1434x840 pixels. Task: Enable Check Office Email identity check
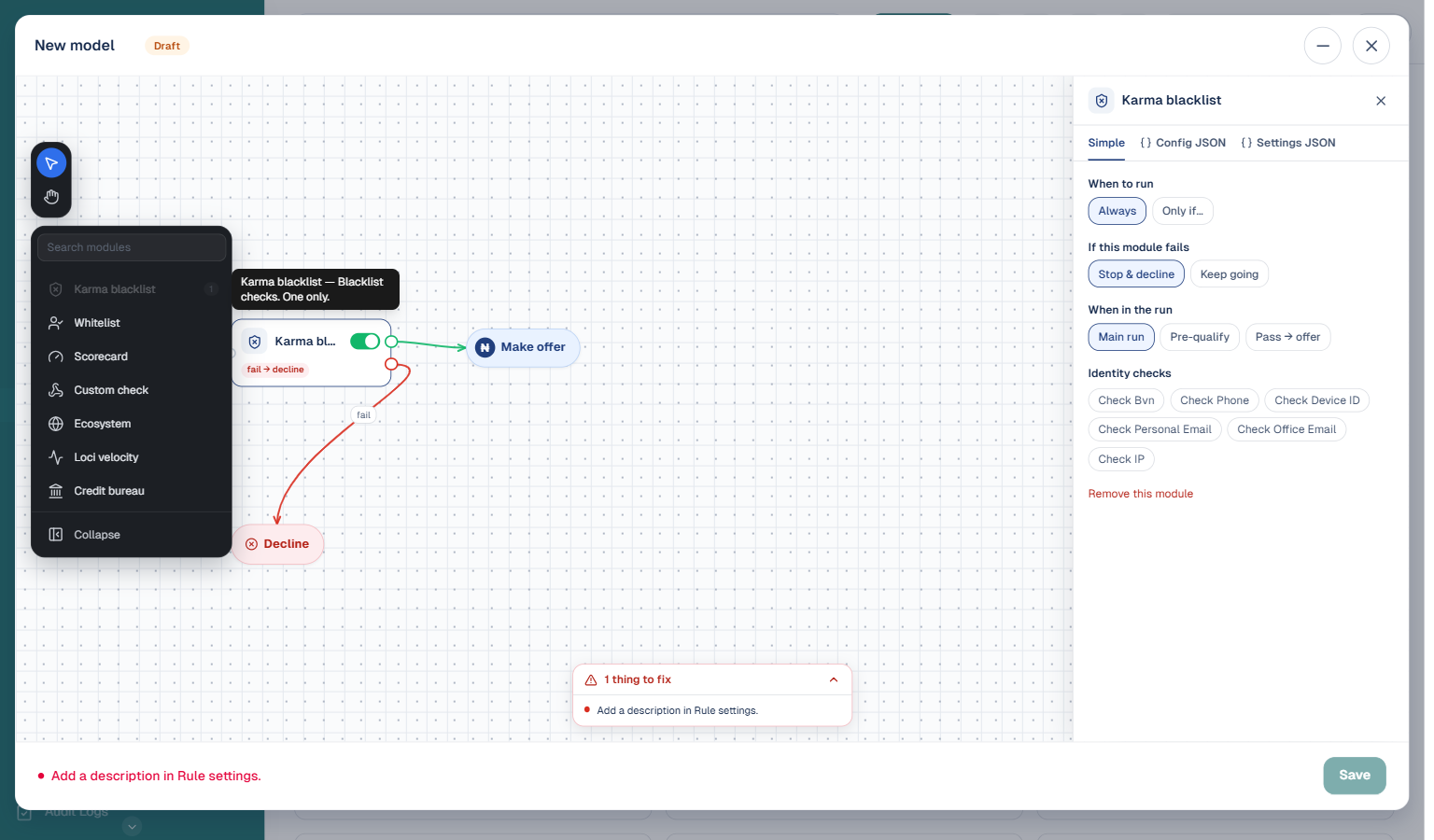(1286, 429)
